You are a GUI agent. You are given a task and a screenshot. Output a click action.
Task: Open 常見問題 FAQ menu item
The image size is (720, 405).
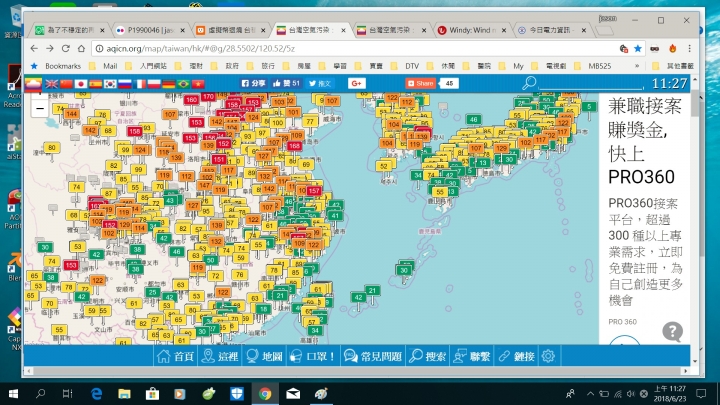pyautogui.click(x=373, y=356)
